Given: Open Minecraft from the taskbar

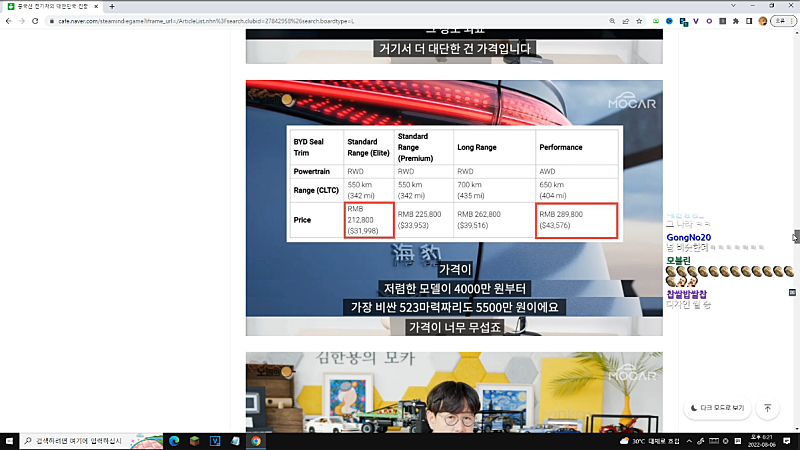Looking at the screenshot, I should coord(194,441).
